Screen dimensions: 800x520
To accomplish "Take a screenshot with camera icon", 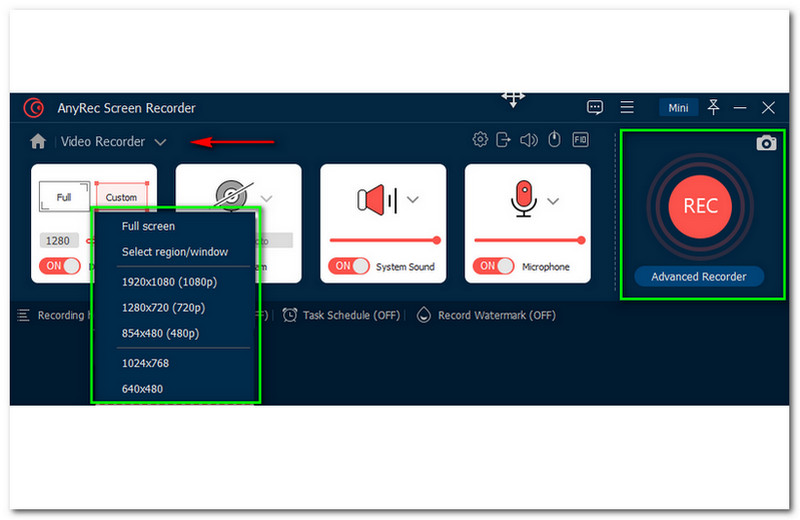I will (766, 143).
